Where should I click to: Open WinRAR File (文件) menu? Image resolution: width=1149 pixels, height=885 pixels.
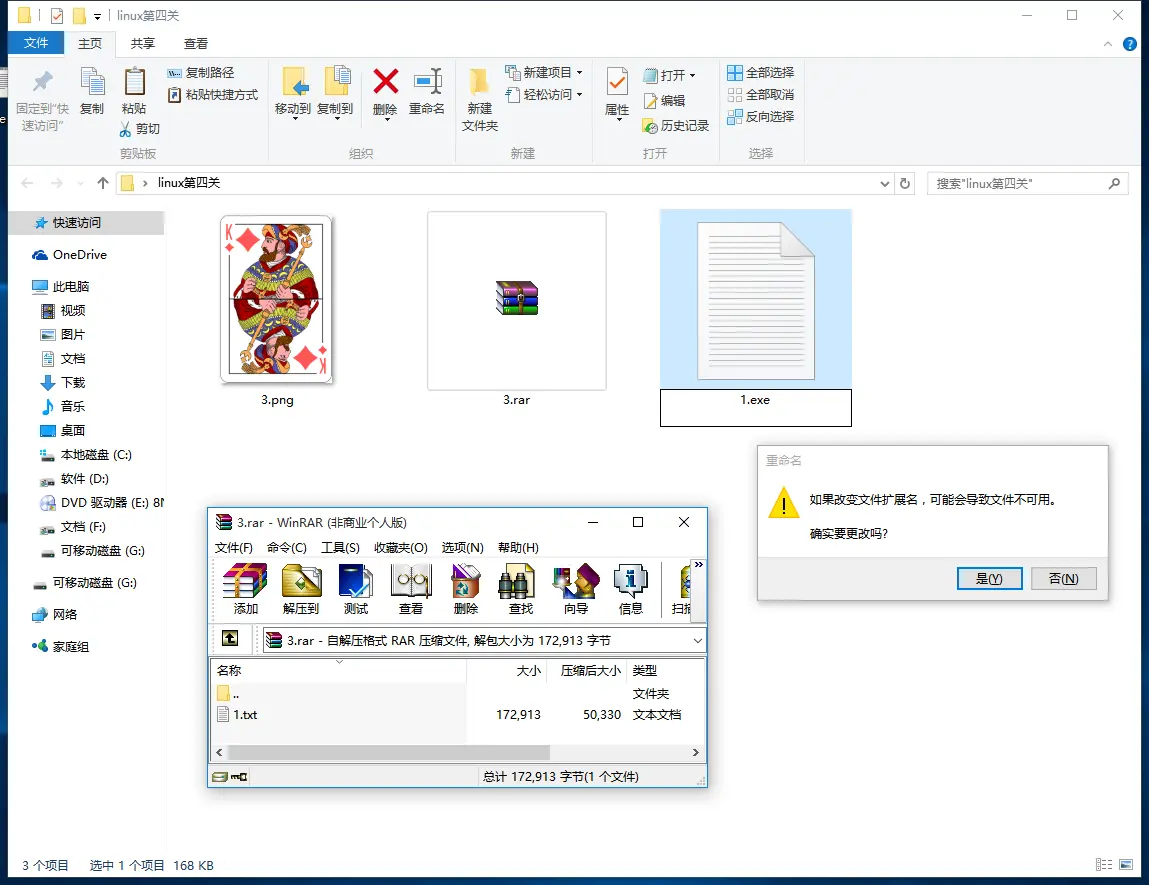[234, 547]
